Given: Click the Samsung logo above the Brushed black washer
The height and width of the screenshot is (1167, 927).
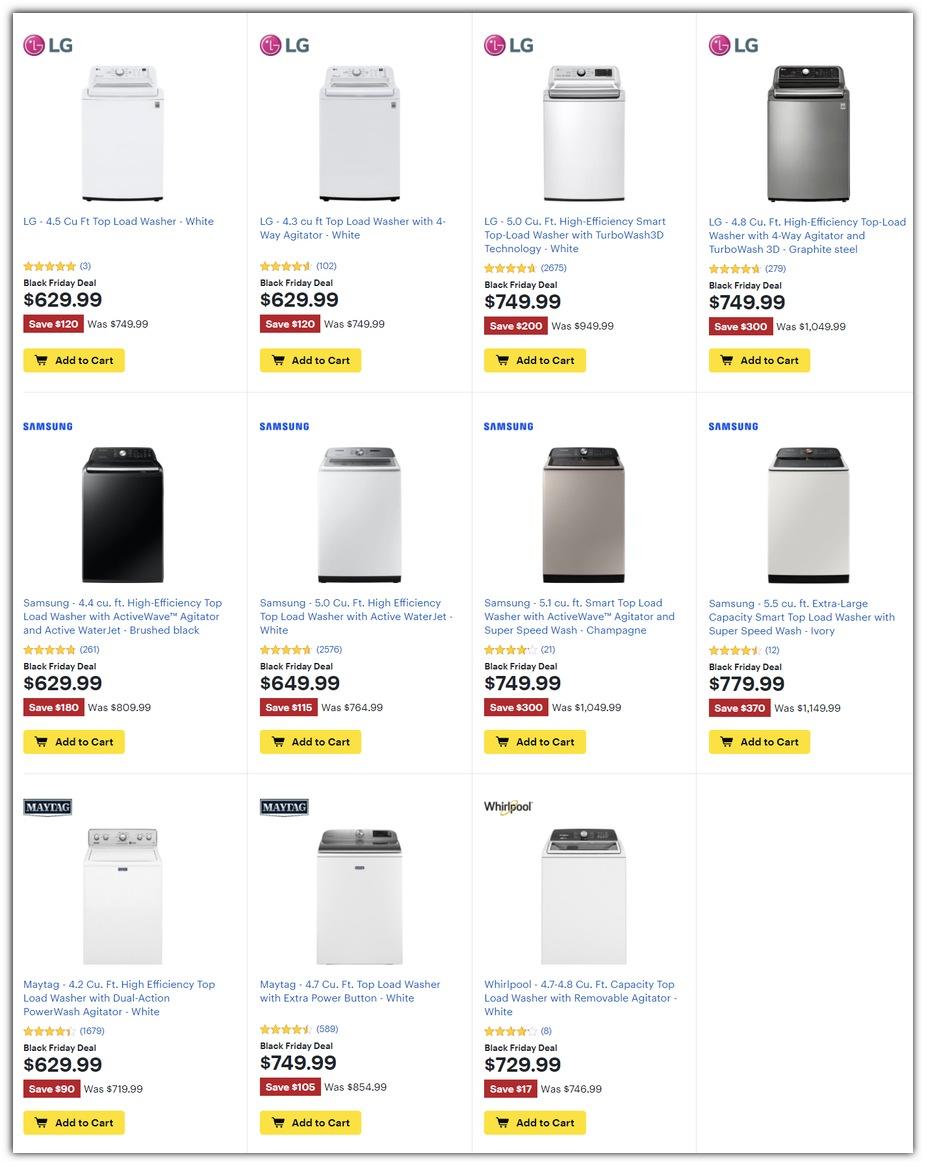Looking at the screenshot, I should [48, 427].
